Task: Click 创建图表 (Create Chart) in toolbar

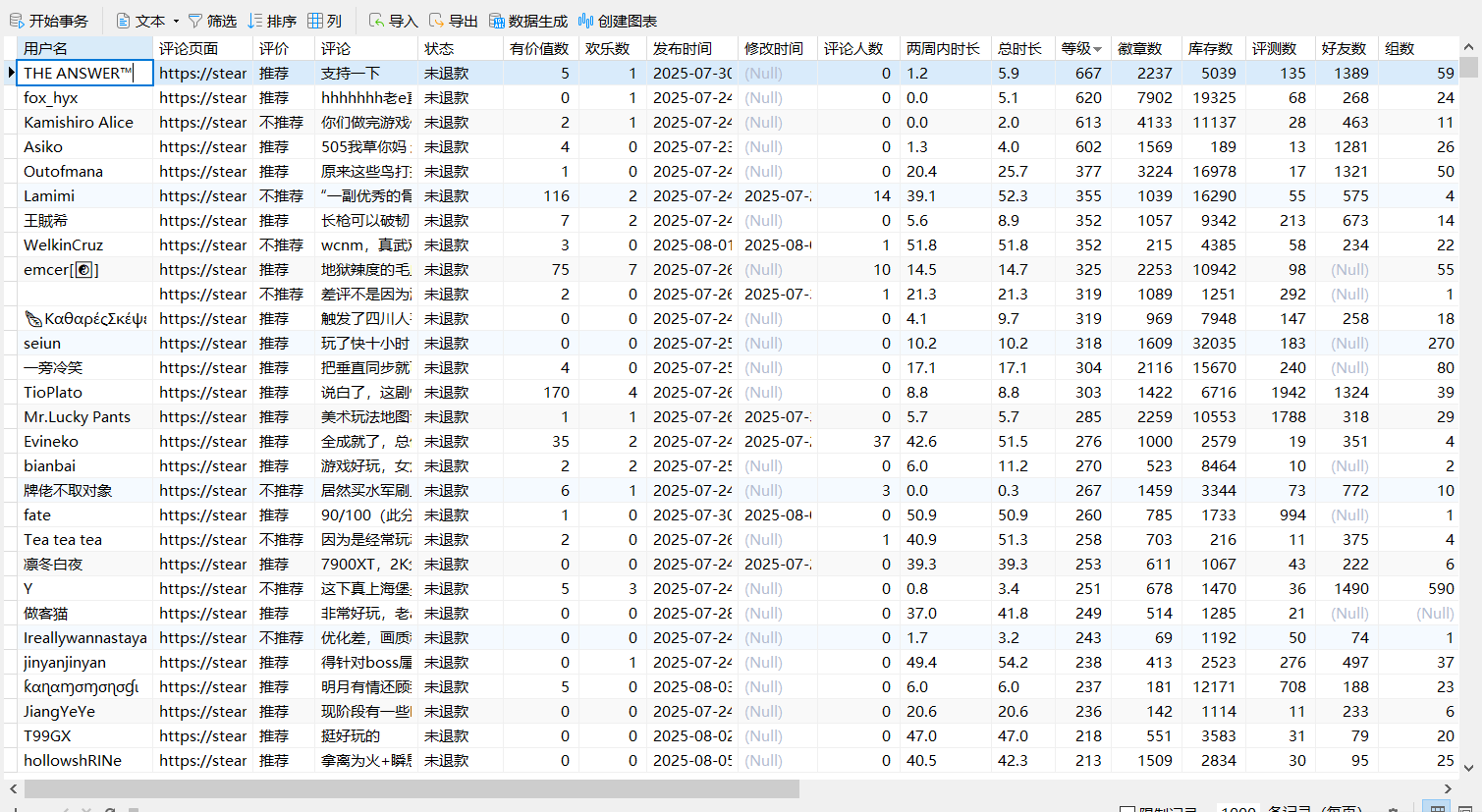Action: click(618, 21)
